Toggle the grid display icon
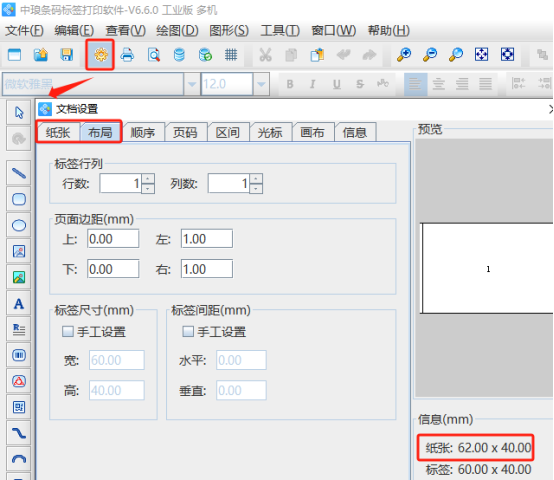 [x=231, y=55]
